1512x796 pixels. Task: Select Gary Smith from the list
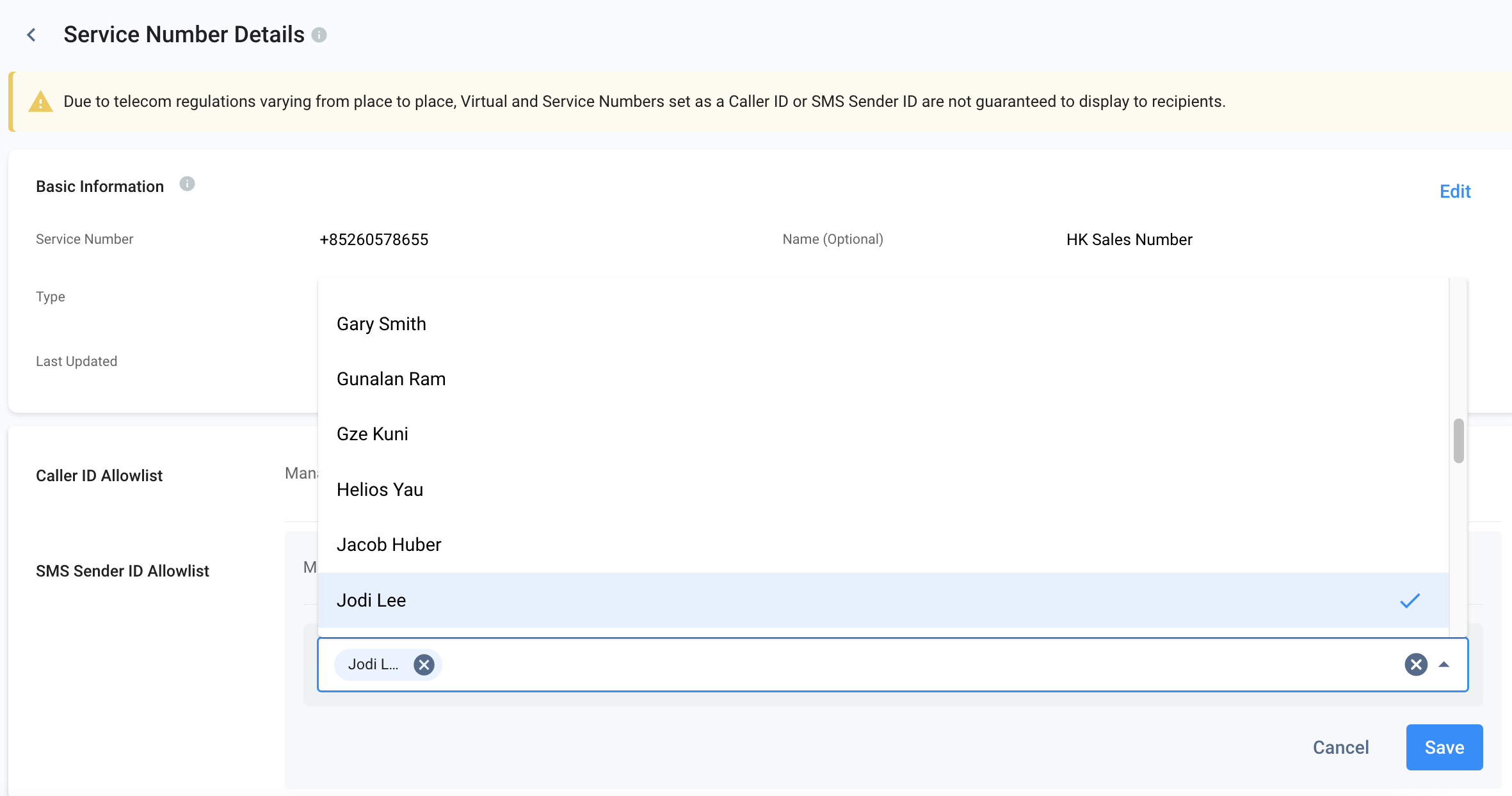883,324
